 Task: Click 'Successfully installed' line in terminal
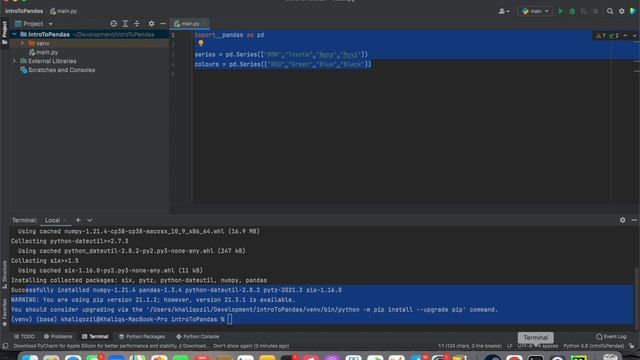(176, 290)
